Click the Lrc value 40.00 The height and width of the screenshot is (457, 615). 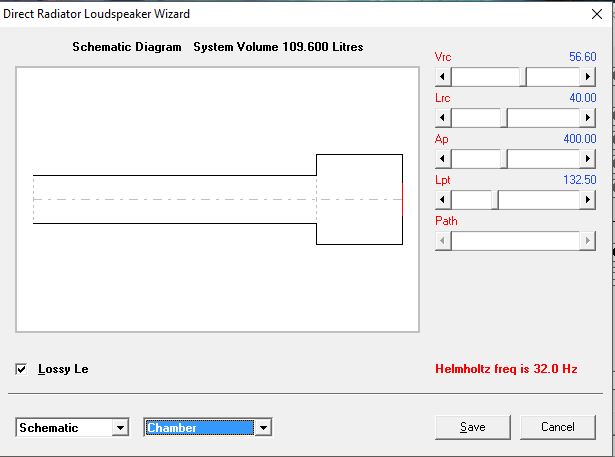pyautogui.click(x=583, y=97)
